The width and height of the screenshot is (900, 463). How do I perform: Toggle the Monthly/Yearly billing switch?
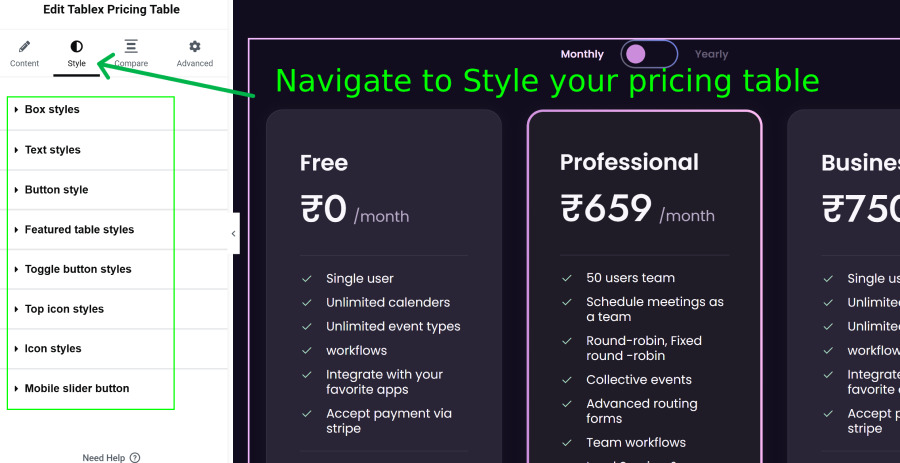(x=649, y=55)
